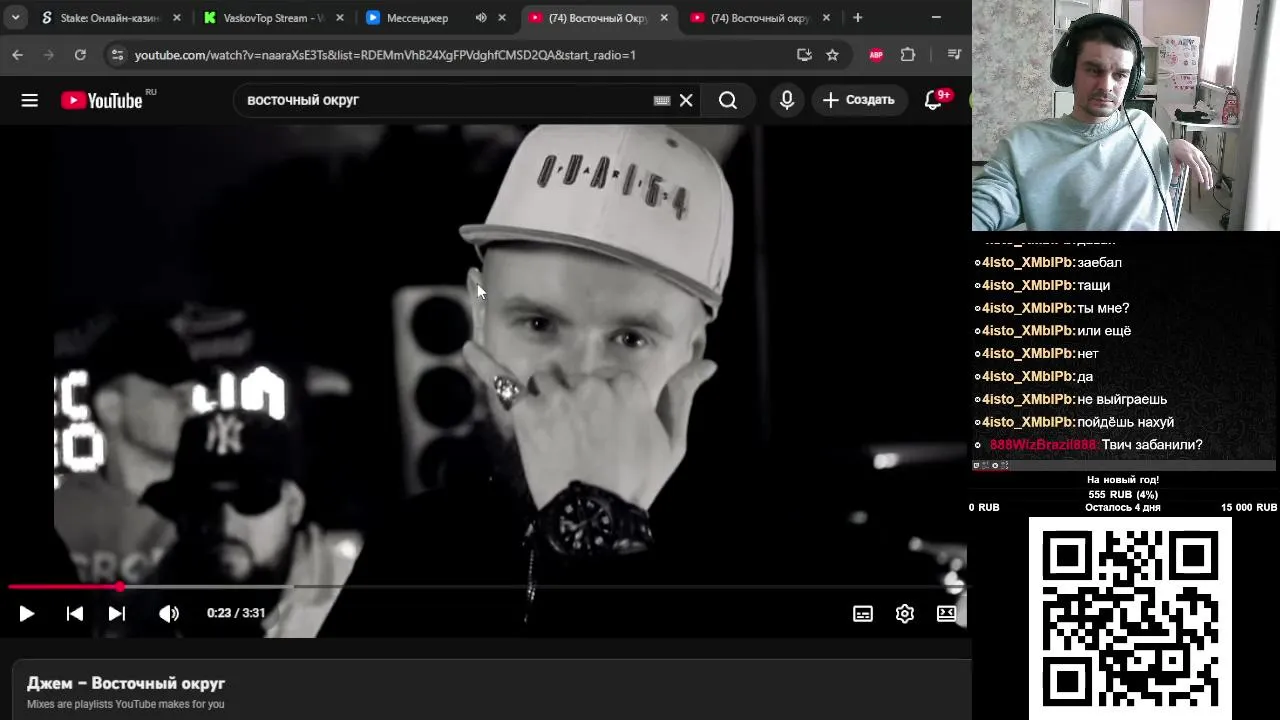Viewport: 1280px width, 720px height.
Task: Open video player settings gear
Action: click(905, 614)
